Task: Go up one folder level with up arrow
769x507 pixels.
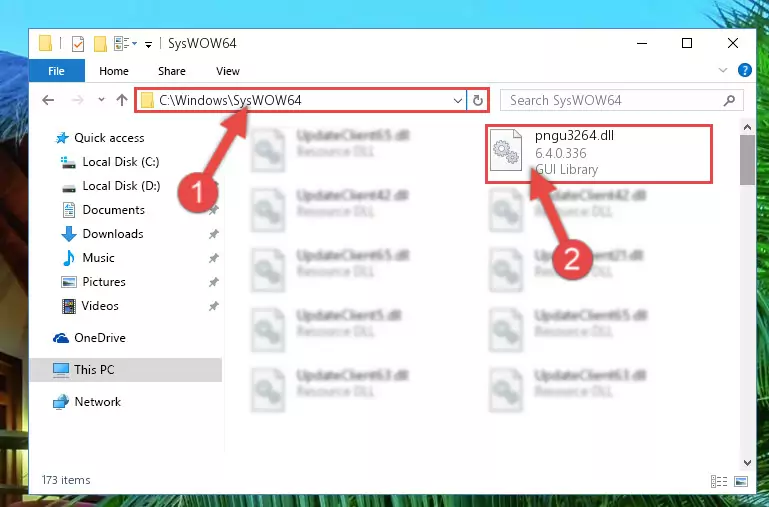Action: pos(122,100)
